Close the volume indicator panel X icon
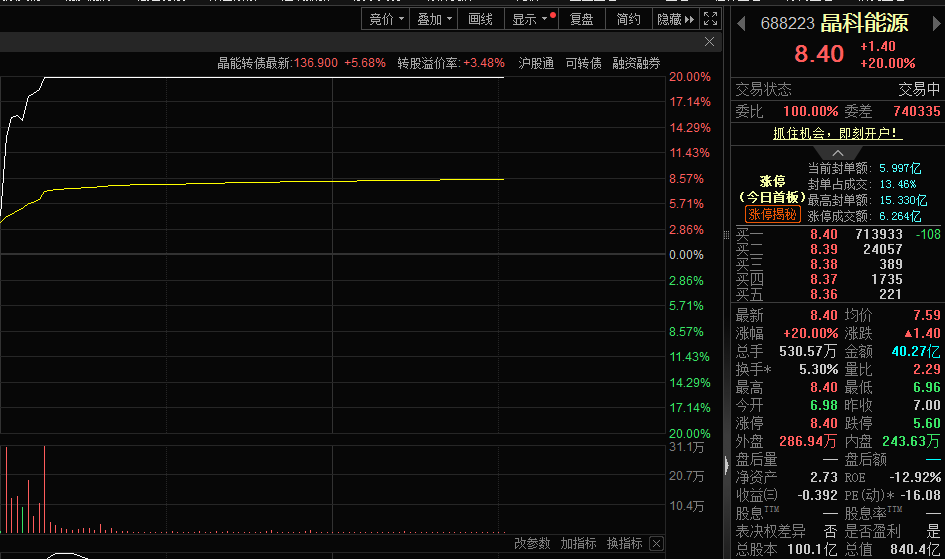Image resolution: width=945 pixels, height=559 pixels. tap(656, 543)
